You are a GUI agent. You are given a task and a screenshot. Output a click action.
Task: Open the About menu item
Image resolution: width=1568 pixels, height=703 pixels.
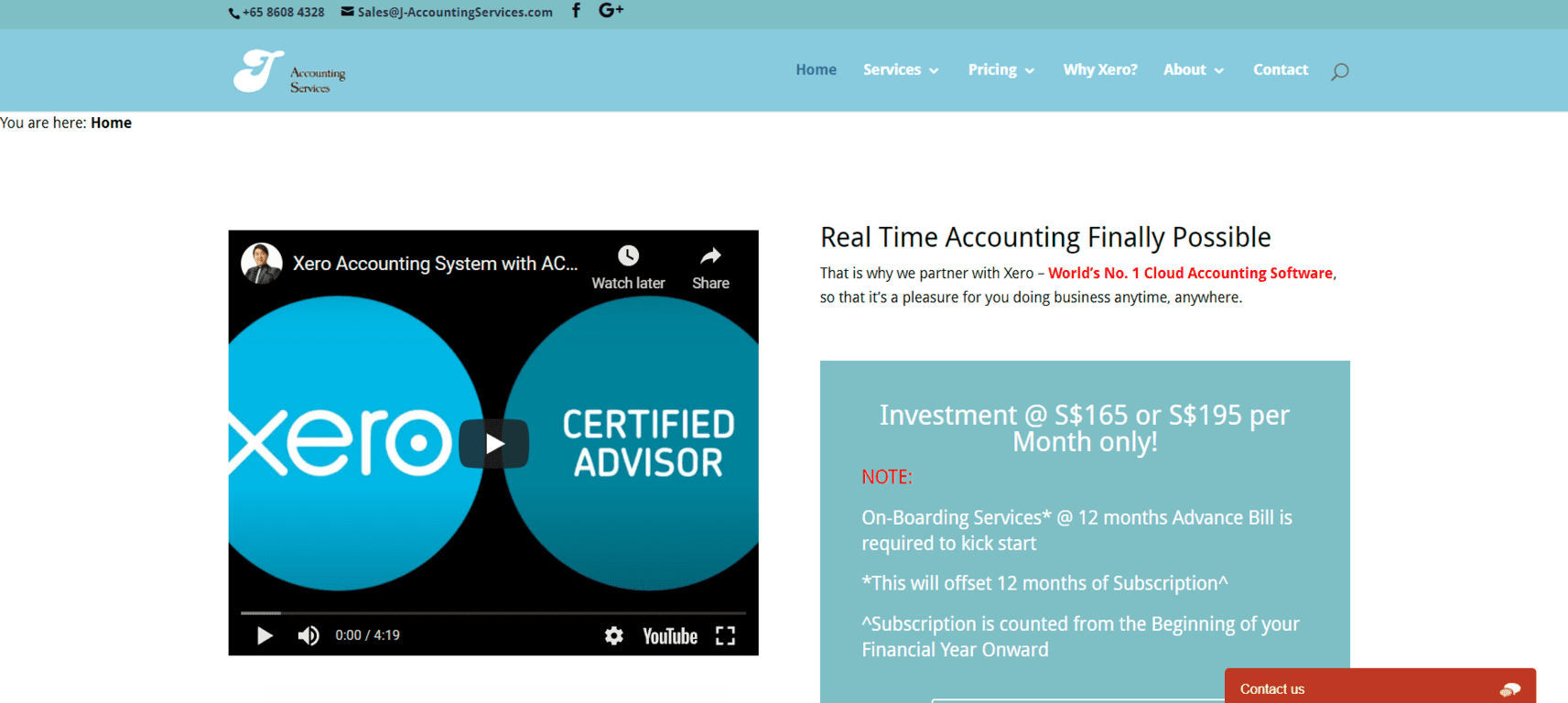point(1184,70)
